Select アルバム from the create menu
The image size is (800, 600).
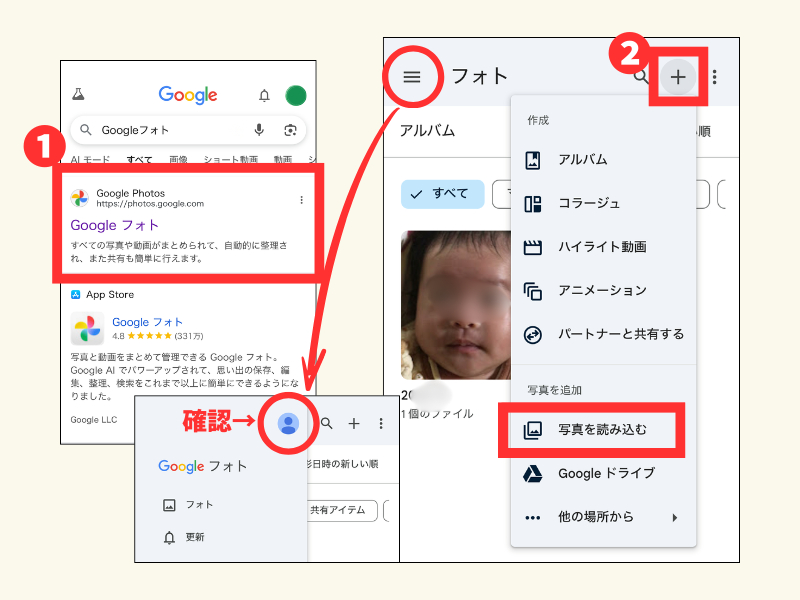click(582, 159)
